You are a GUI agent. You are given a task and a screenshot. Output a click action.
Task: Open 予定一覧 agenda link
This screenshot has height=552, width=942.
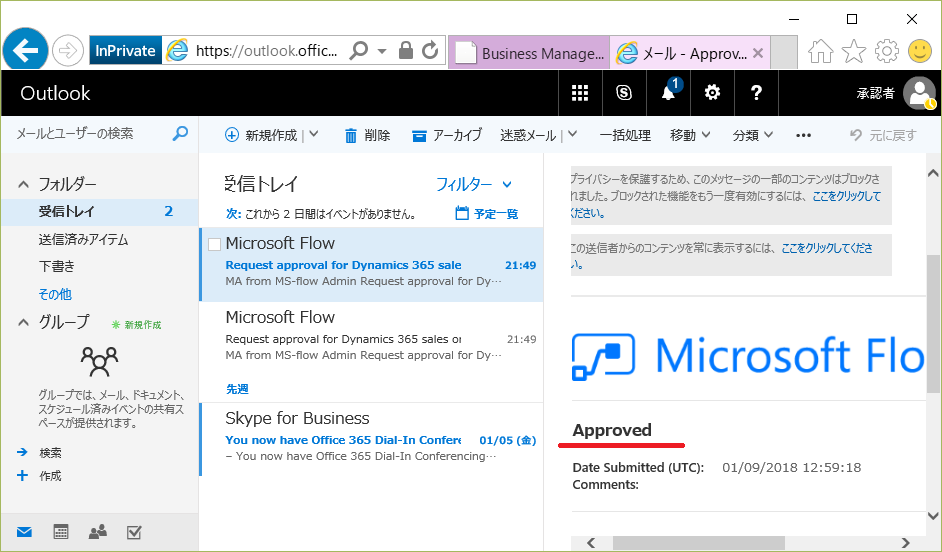tap(487, 213)
